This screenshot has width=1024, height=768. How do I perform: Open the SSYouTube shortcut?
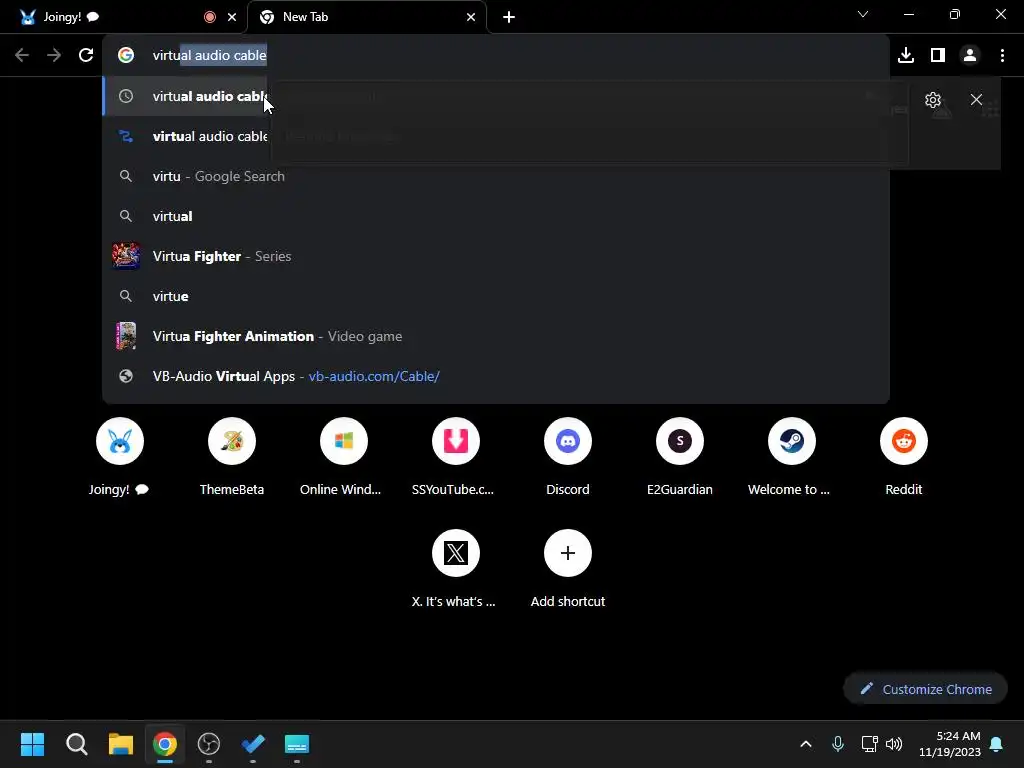455,457
